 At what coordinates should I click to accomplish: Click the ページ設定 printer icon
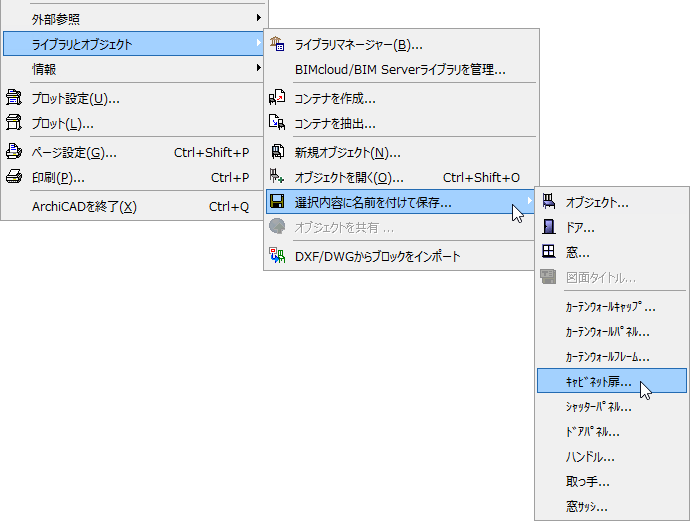click(14, 151)
